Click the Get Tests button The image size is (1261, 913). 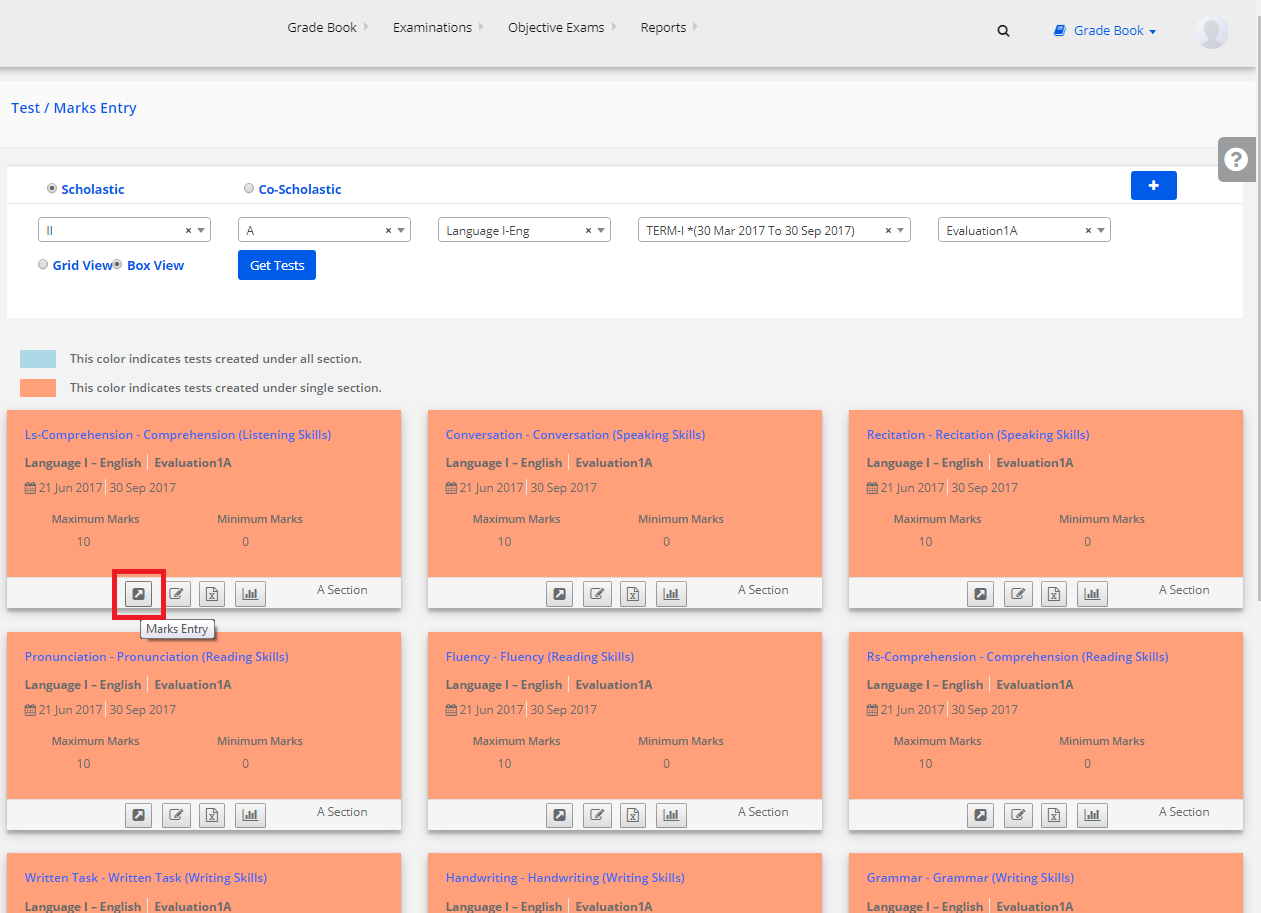tap(276, 265)
